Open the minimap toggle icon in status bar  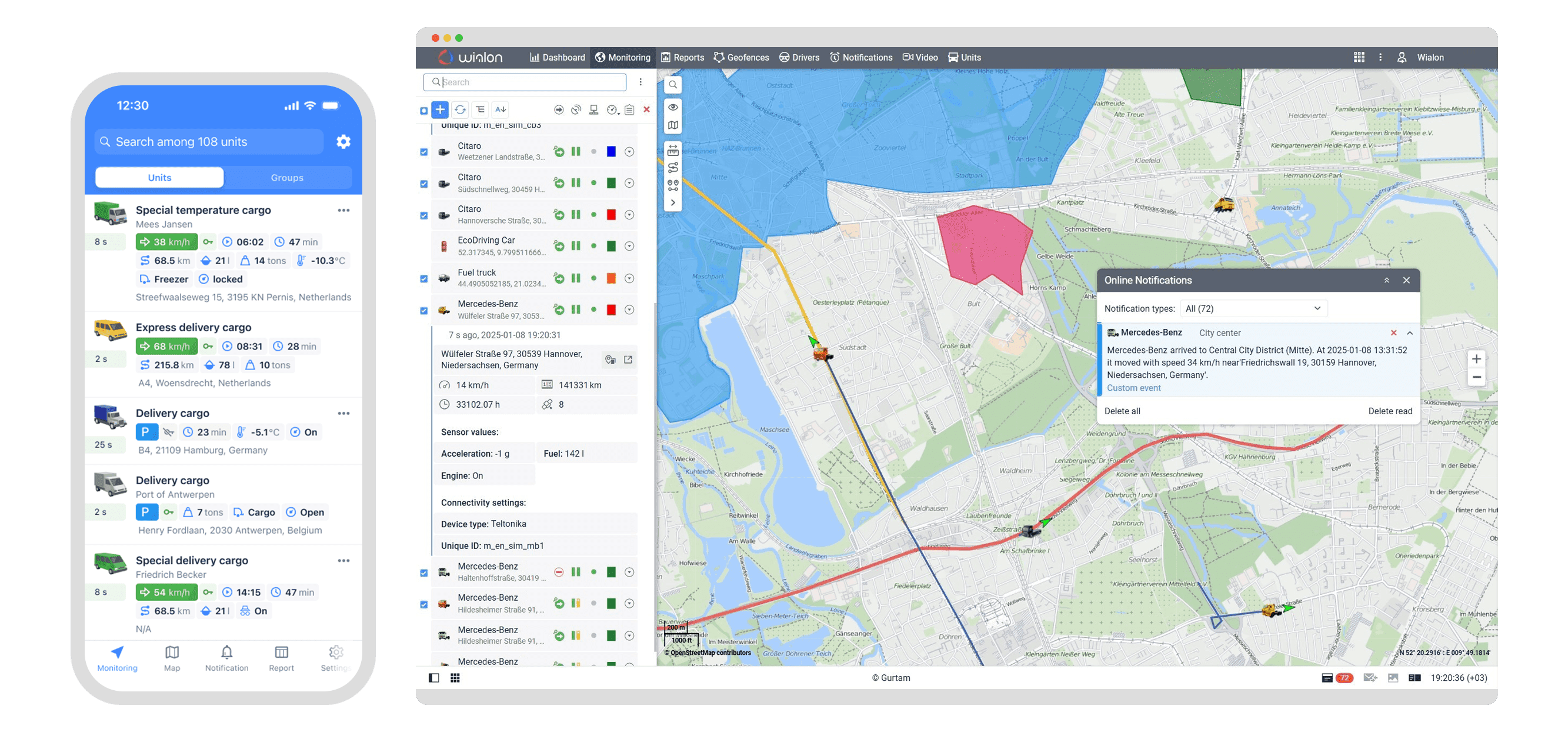[1414, 677]
